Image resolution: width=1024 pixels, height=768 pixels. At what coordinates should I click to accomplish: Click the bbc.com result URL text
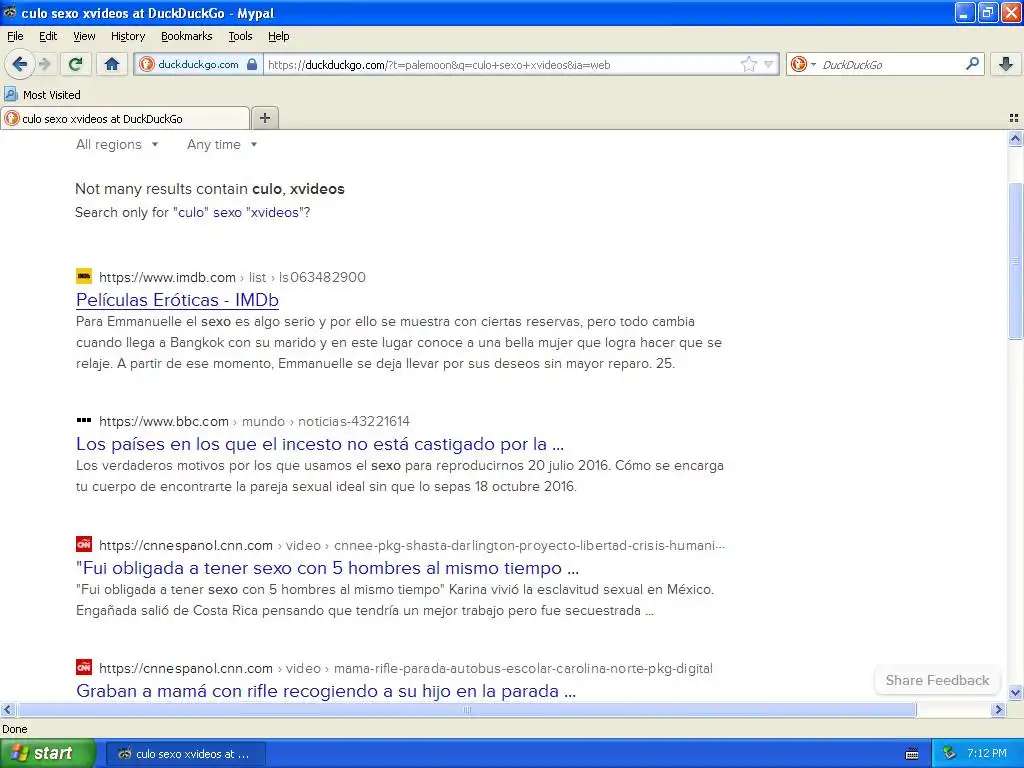(254, 421)
